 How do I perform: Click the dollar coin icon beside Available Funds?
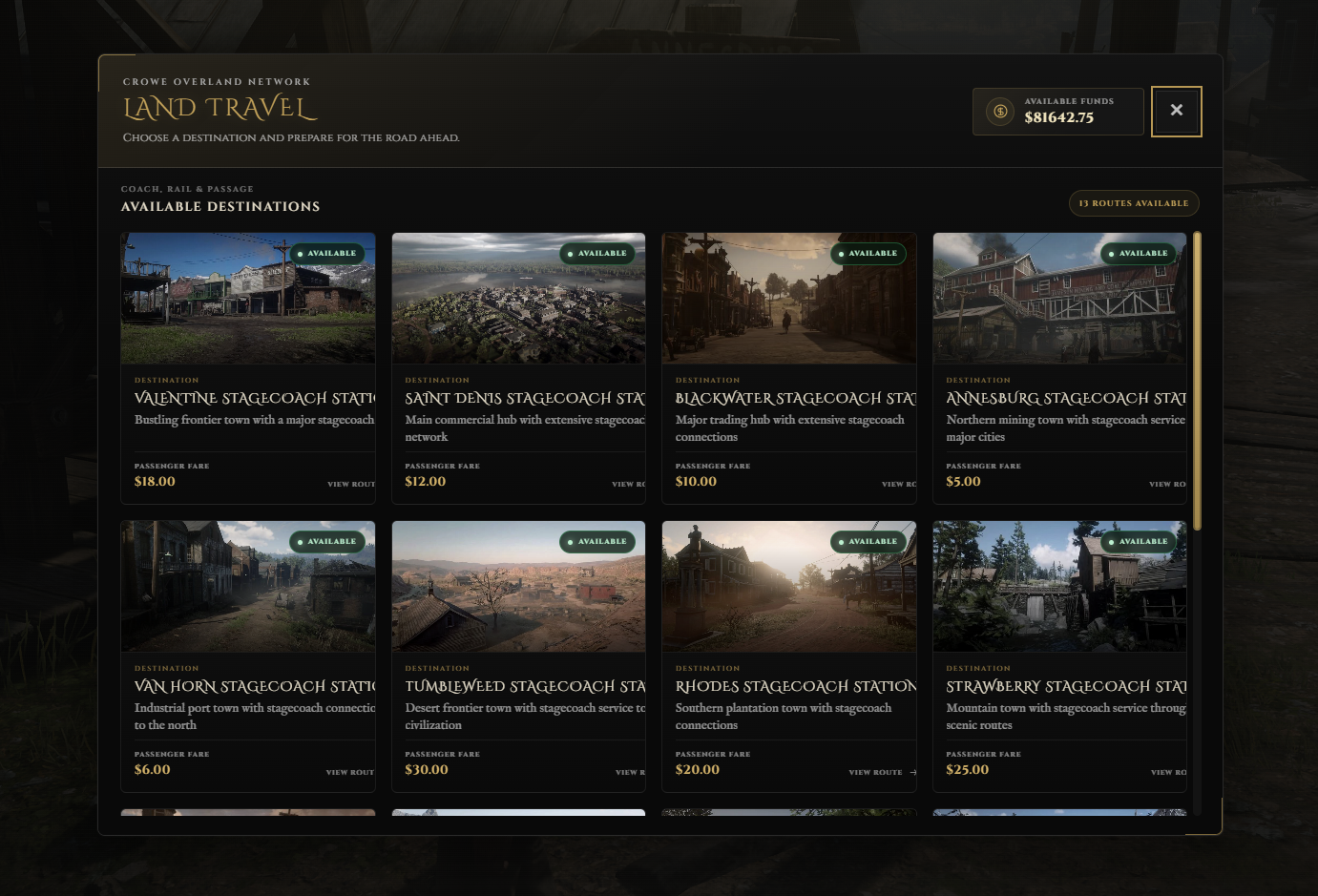click(1000, 112)
